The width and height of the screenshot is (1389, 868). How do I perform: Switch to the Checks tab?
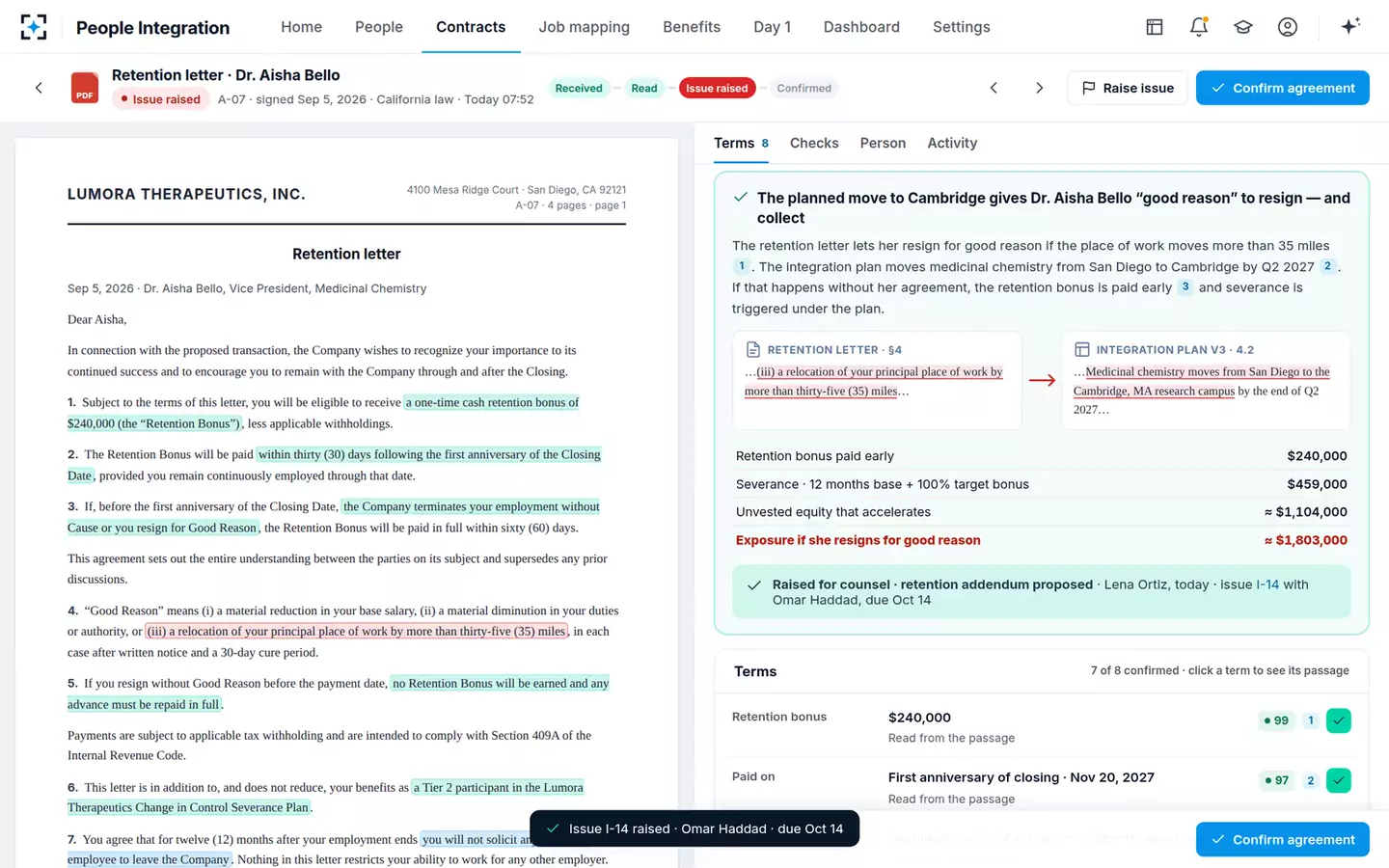pyautogui.click(x=814, y=143)
